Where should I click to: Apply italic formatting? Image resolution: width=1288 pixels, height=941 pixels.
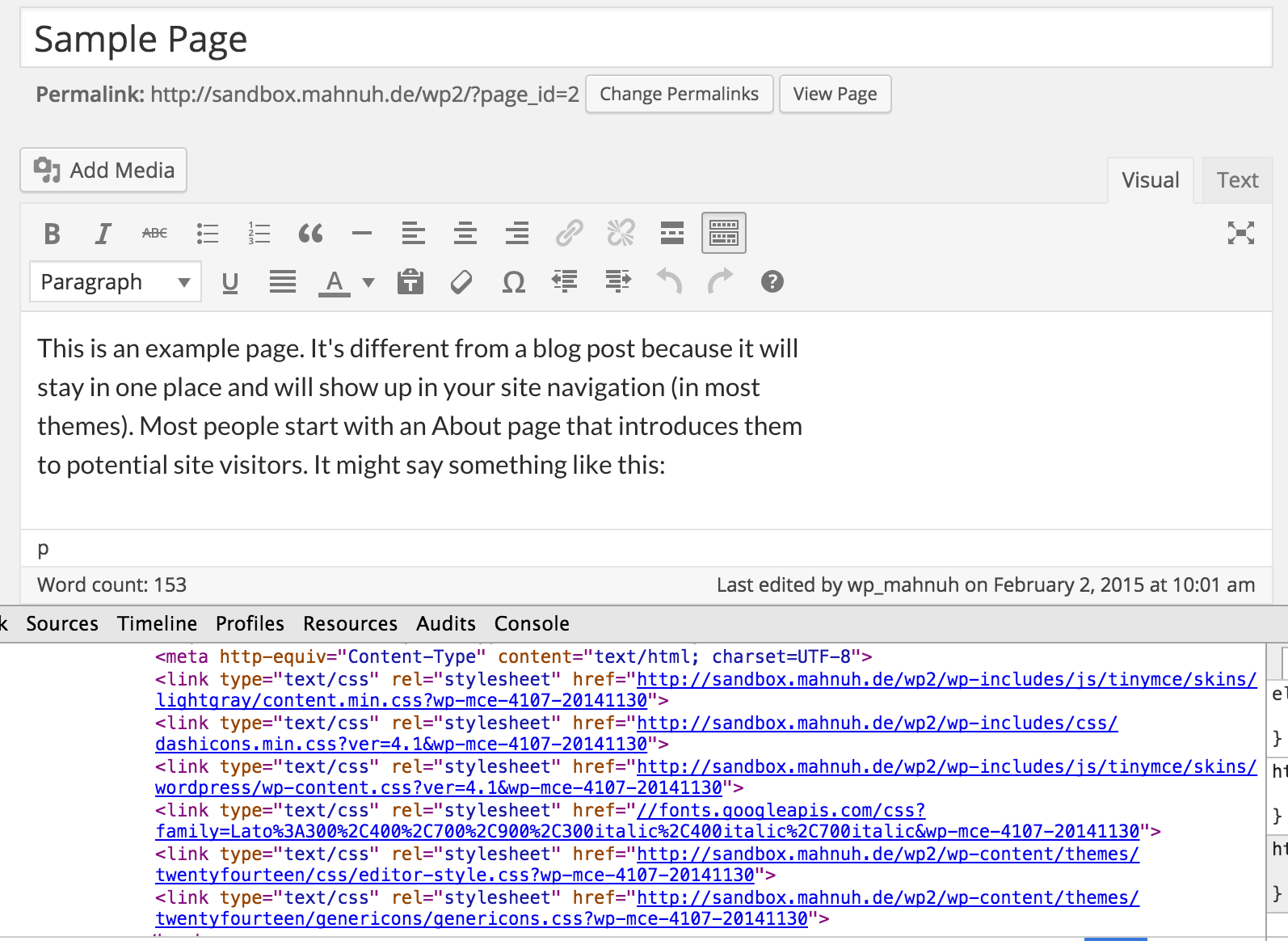coord(103,234)
